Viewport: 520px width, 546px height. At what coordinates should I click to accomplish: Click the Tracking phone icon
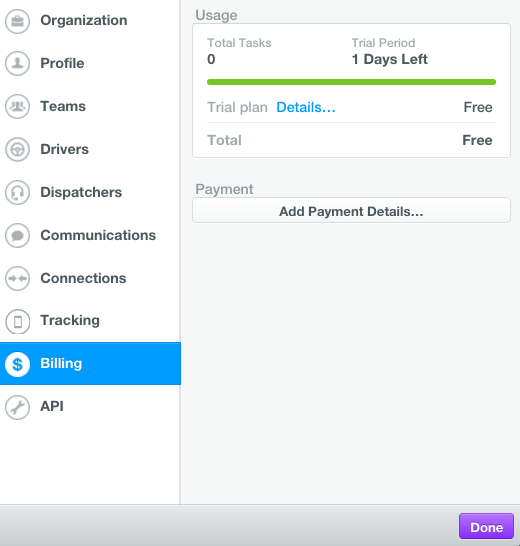click(17, 321)
